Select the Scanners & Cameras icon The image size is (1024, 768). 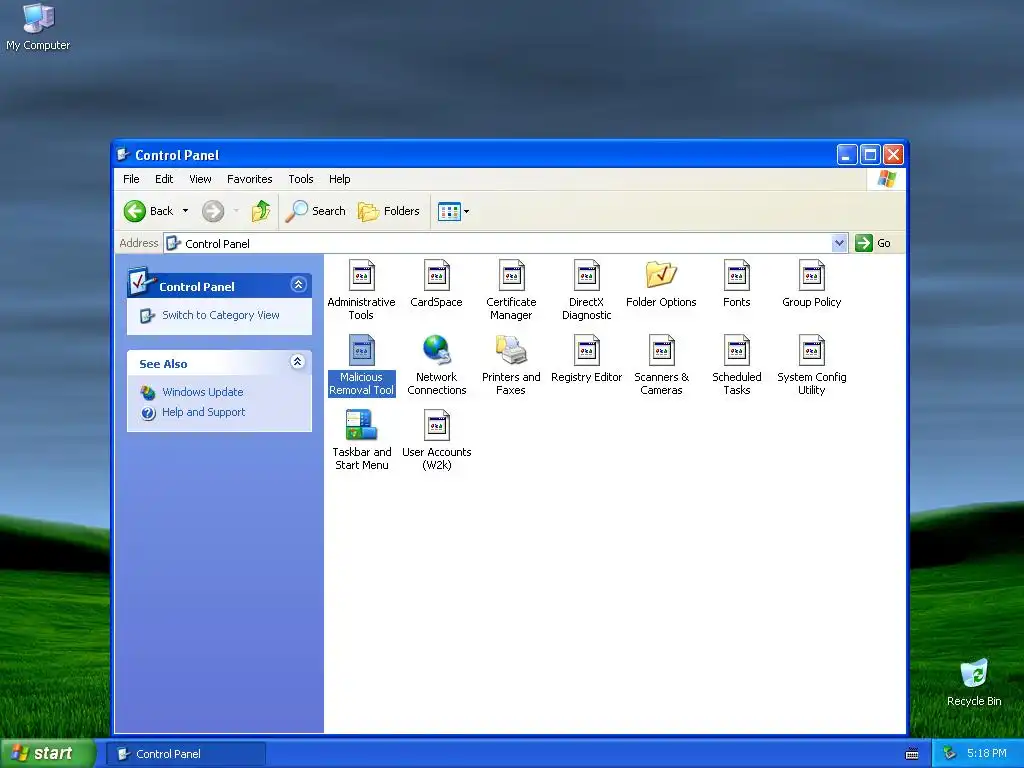click(662, 351)
